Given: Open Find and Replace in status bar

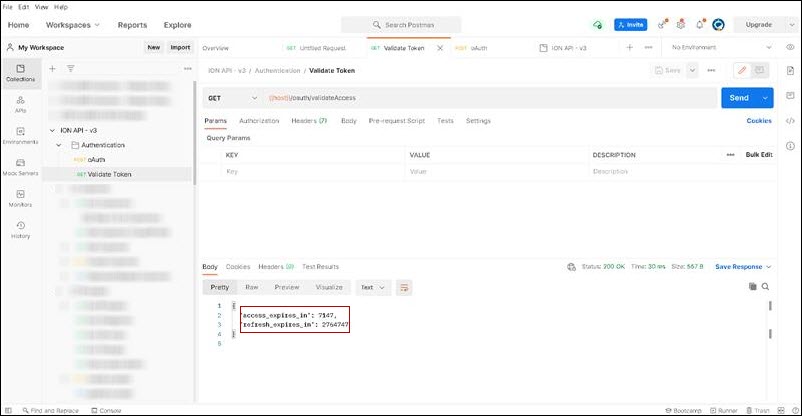Looking at the screenshot, I should pos(50,410).
